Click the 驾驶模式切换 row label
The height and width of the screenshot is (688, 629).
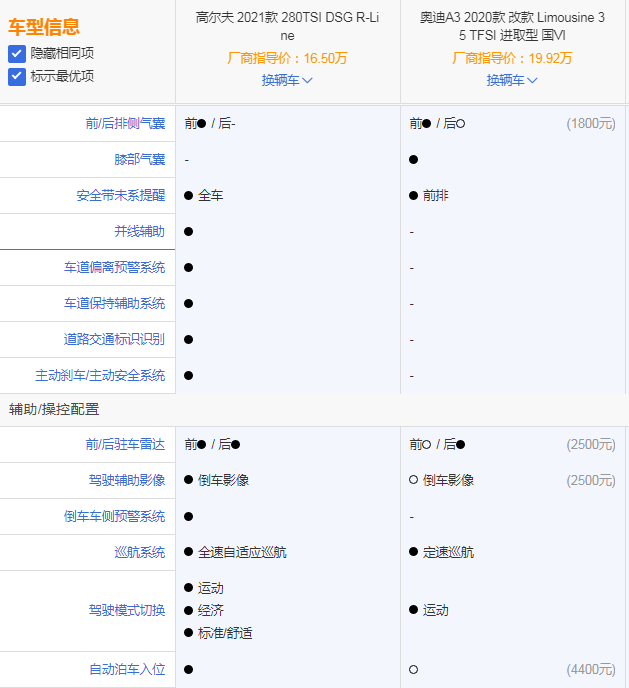pos(128,610)
